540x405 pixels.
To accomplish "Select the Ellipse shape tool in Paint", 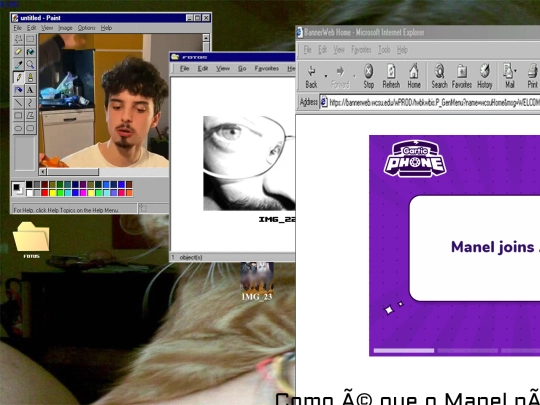I will point(18,128).
